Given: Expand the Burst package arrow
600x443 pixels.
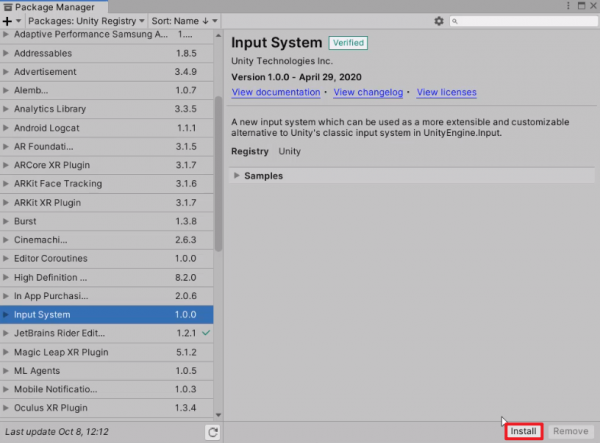Looking at the screenshot, I should (5, 221).
